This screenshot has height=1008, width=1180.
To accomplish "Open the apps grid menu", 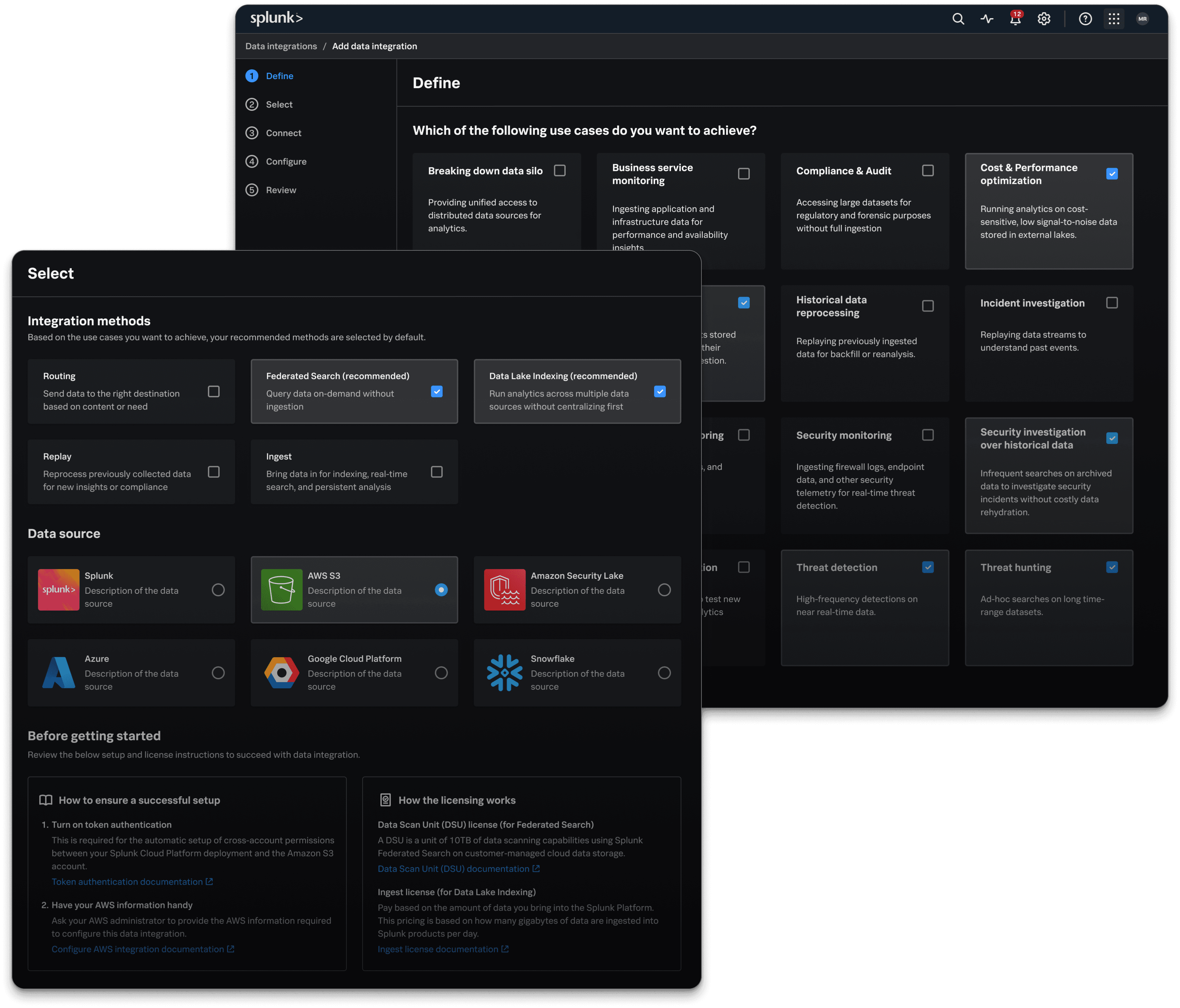I will [1113, 19].
